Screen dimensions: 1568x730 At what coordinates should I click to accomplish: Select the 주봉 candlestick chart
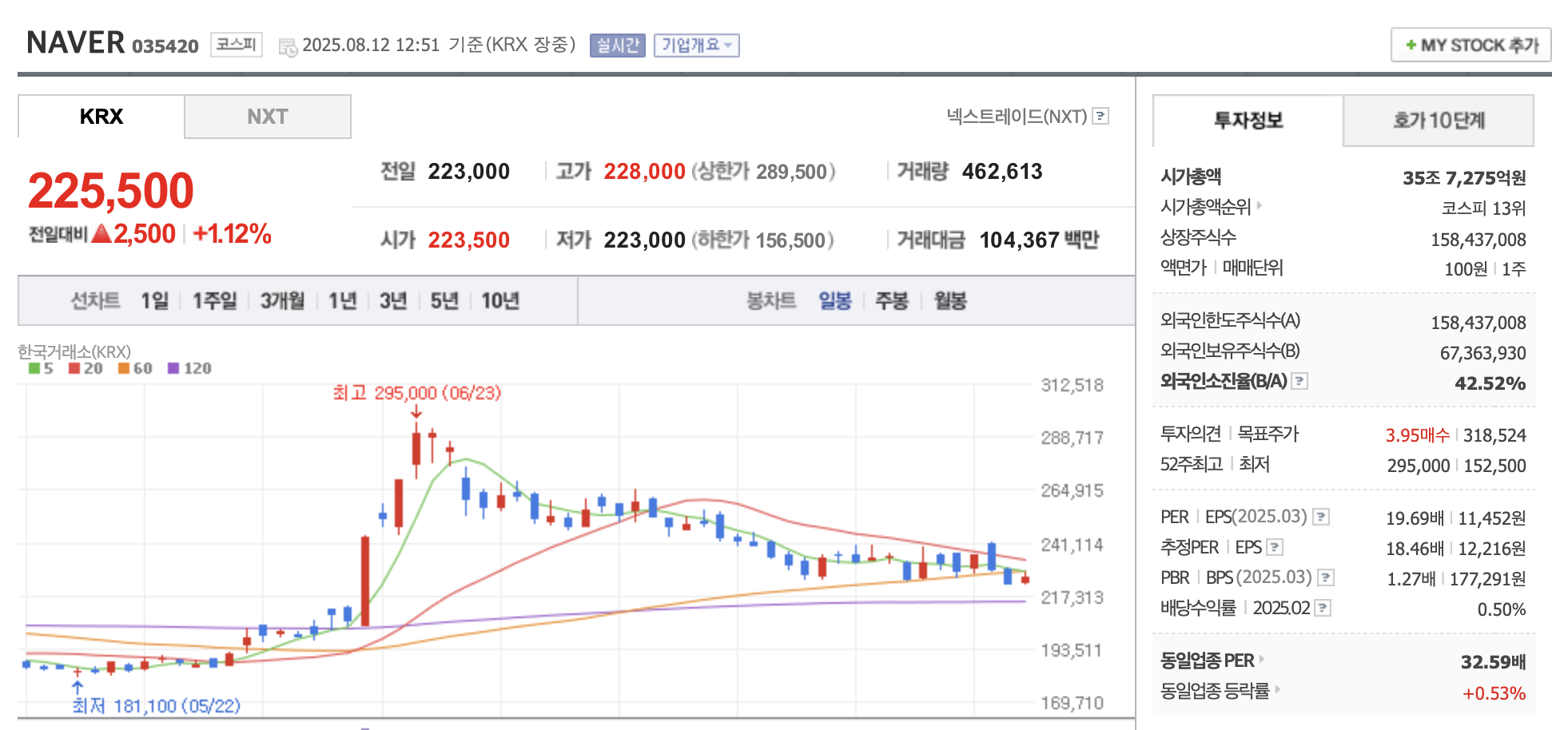click(892, 301)
